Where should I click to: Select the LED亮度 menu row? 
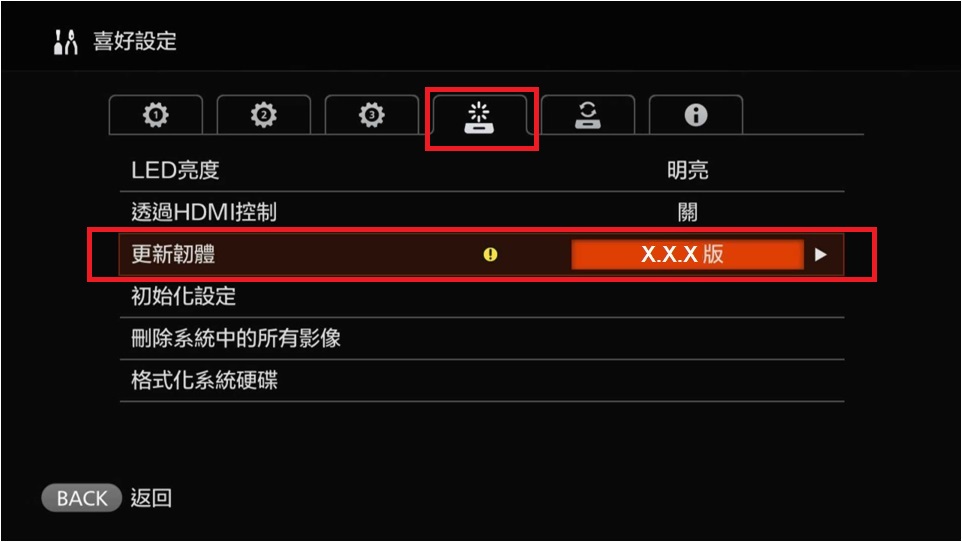(482, 170)
